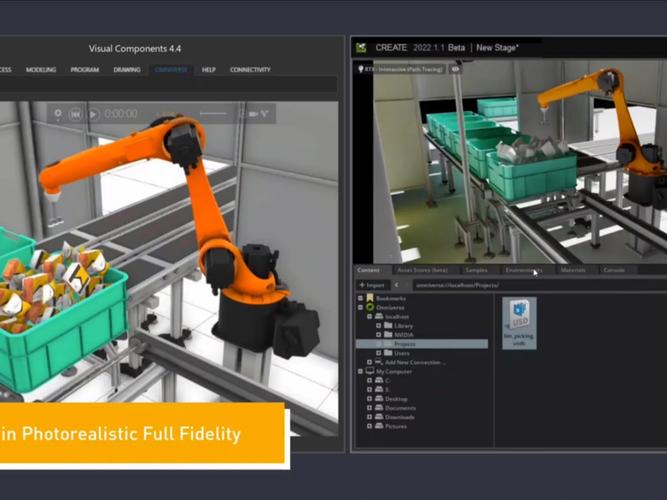
Task: Select the Documents entry
Action: pos(395,408)
